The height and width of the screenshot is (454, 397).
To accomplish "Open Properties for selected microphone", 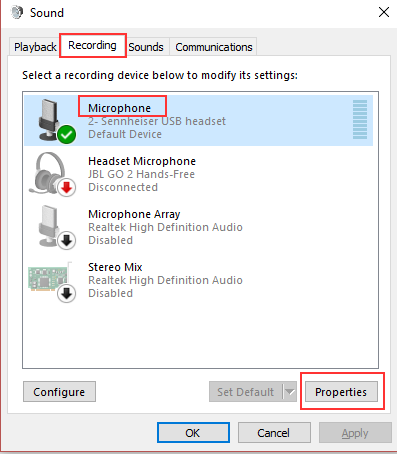I will pyautogui.click(x=341, y=392).
